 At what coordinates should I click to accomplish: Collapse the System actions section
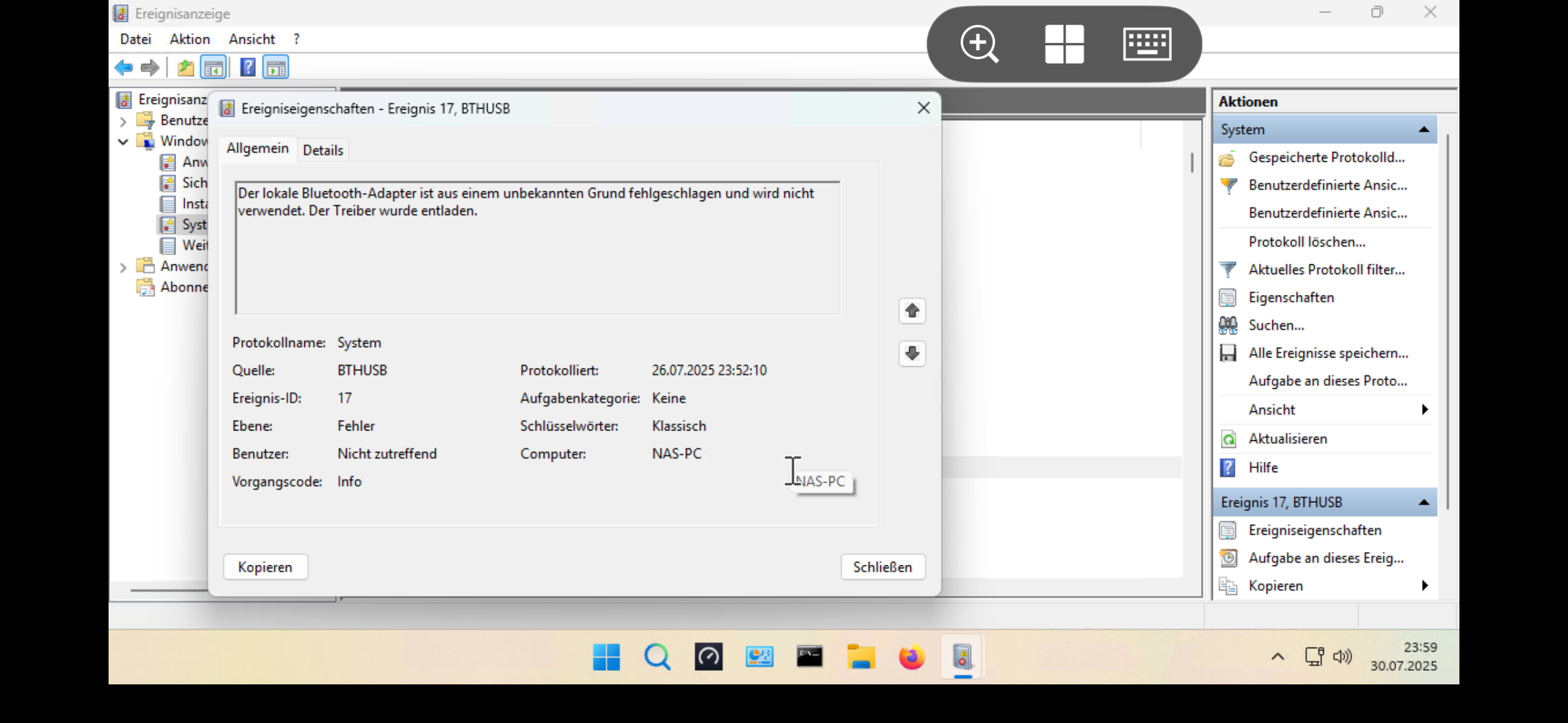(x=1424, y=129)
